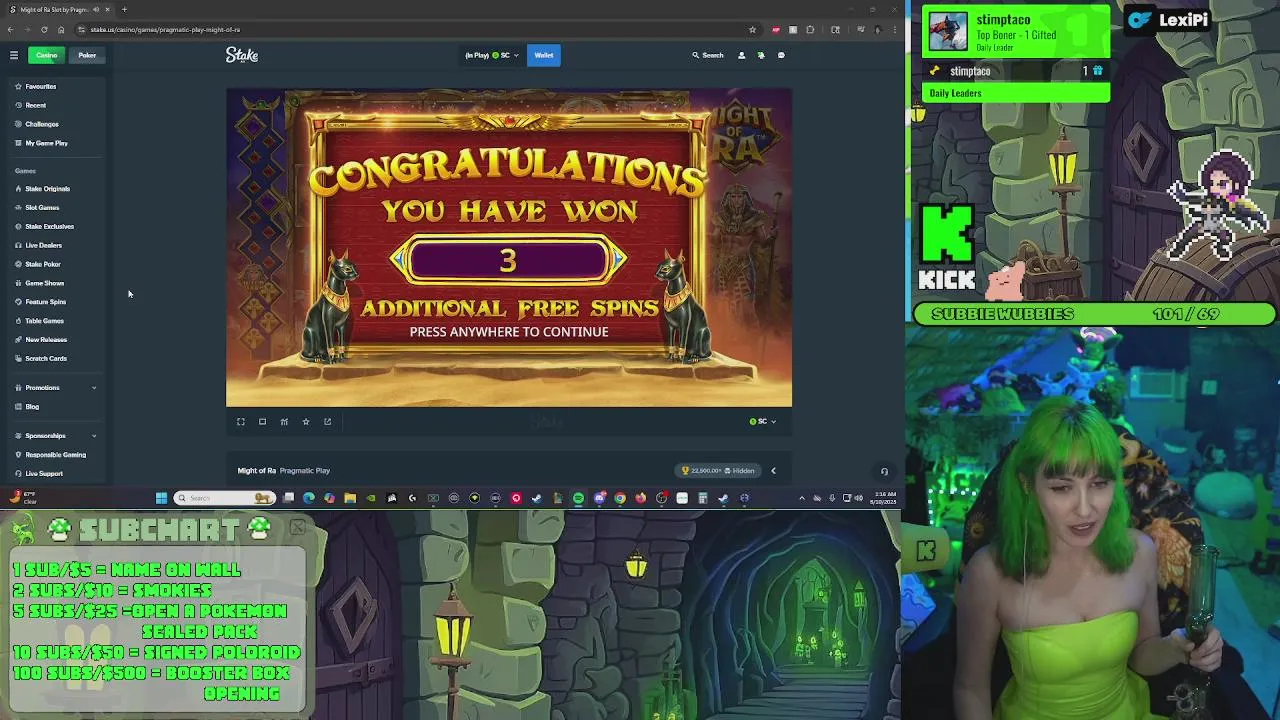Click the browser reload button

pyautogui.click(x=44, y=29)
